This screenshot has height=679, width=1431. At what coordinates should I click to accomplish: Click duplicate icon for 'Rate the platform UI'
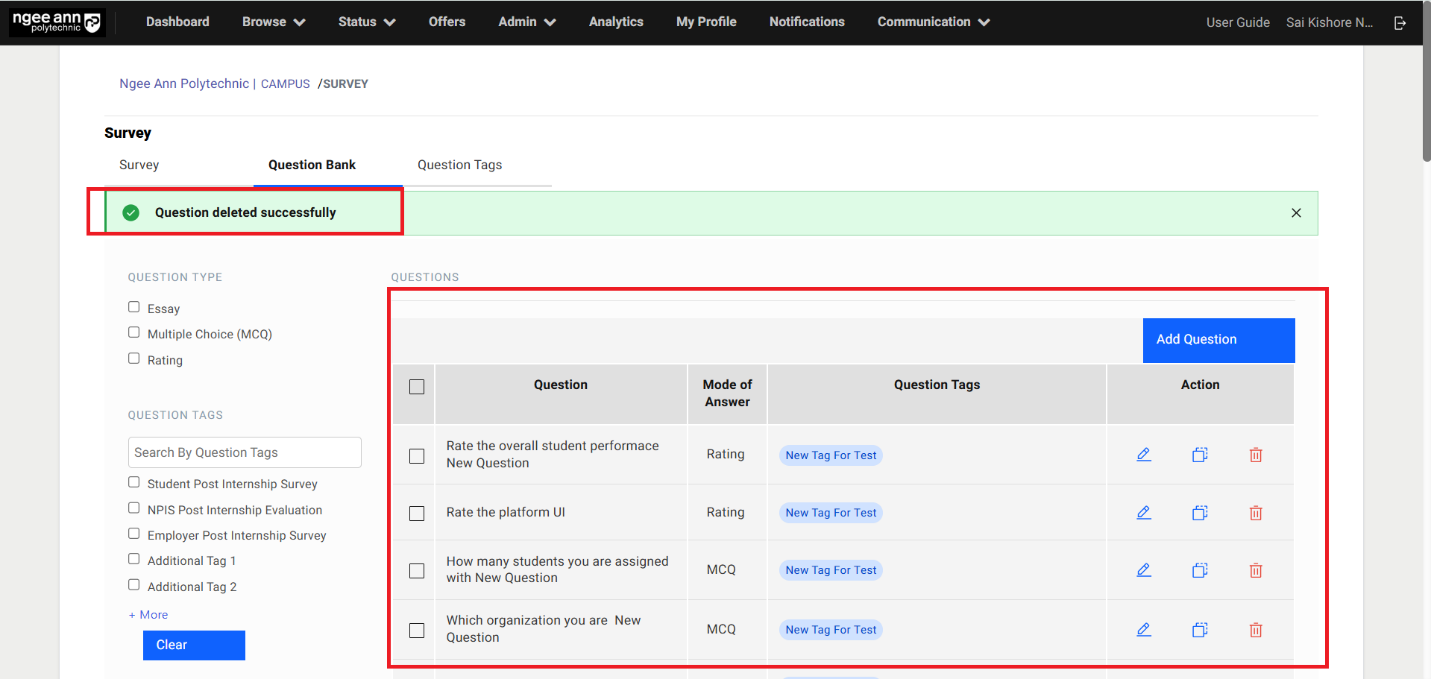coord(1199,512)
